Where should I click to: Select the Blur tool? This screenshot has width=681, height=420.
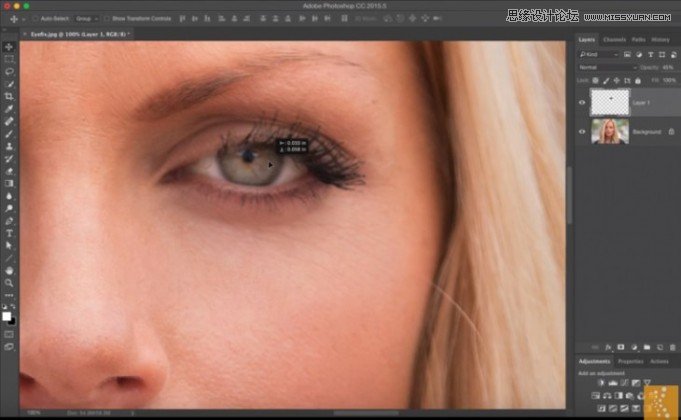pyautogui.click(x=9, y=196)
